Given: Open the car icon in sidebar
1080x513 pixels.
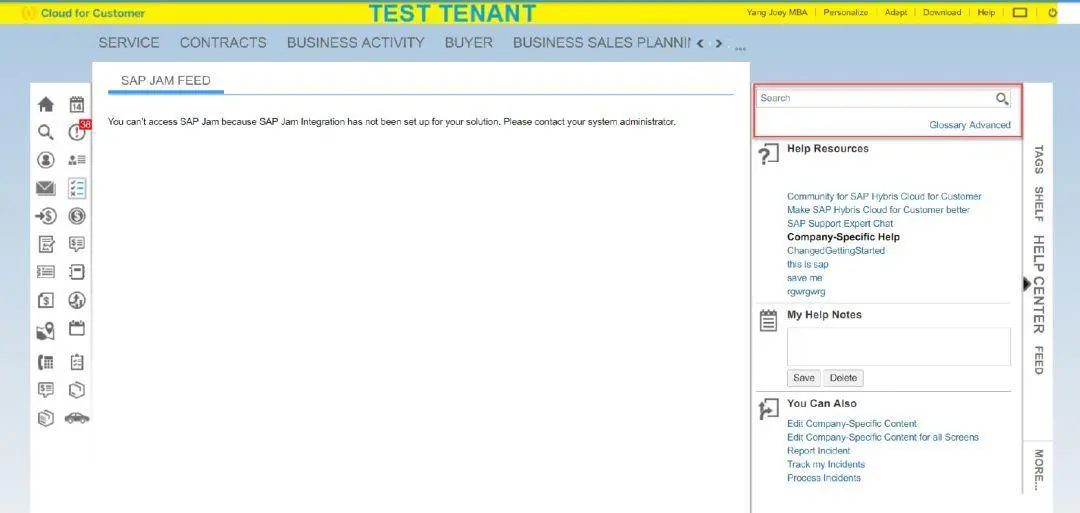Looking at the screenshot, I should coord(77,418).
